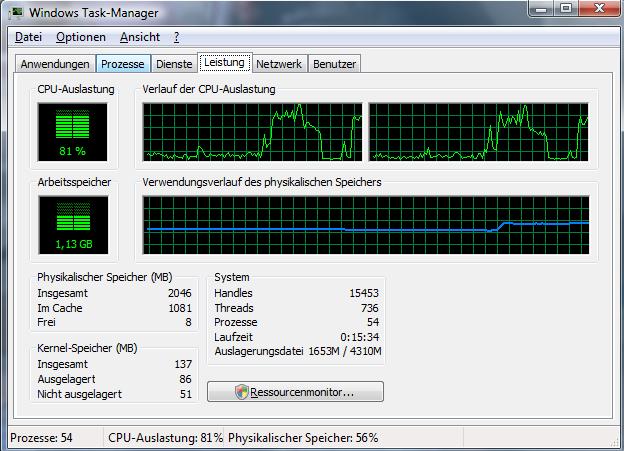Viewport: 624px width, 451px height.
Task: Click status bar Prozesse: 54
Action: [41, 438]
